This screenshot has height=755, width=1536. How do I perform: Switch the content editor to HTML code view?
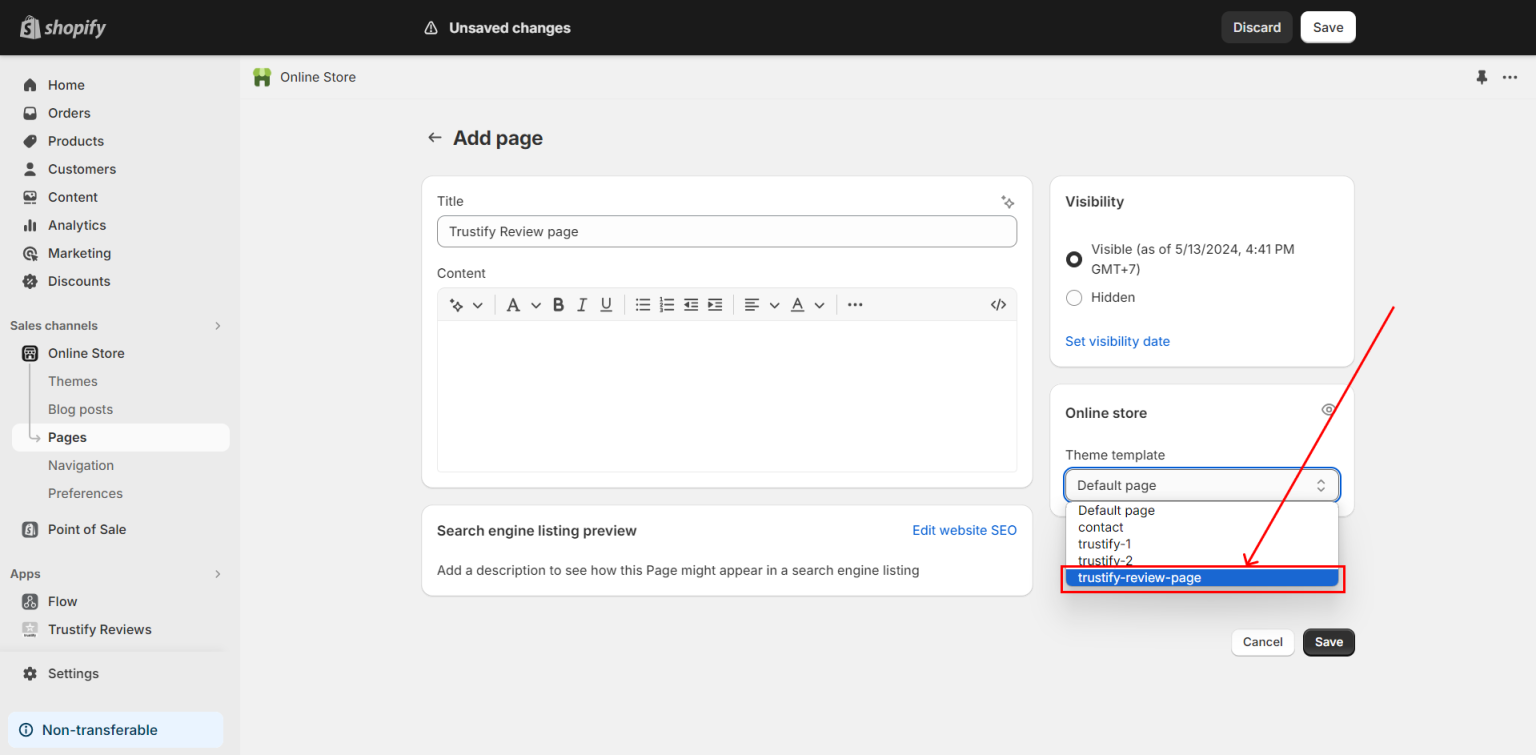tap(998, 304)
